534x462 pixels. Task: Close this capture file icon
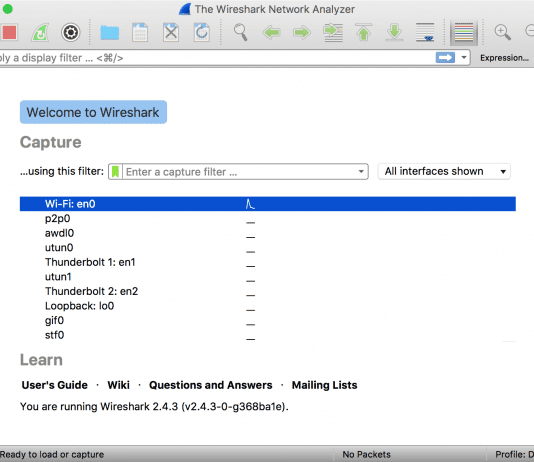coord(171,33)
